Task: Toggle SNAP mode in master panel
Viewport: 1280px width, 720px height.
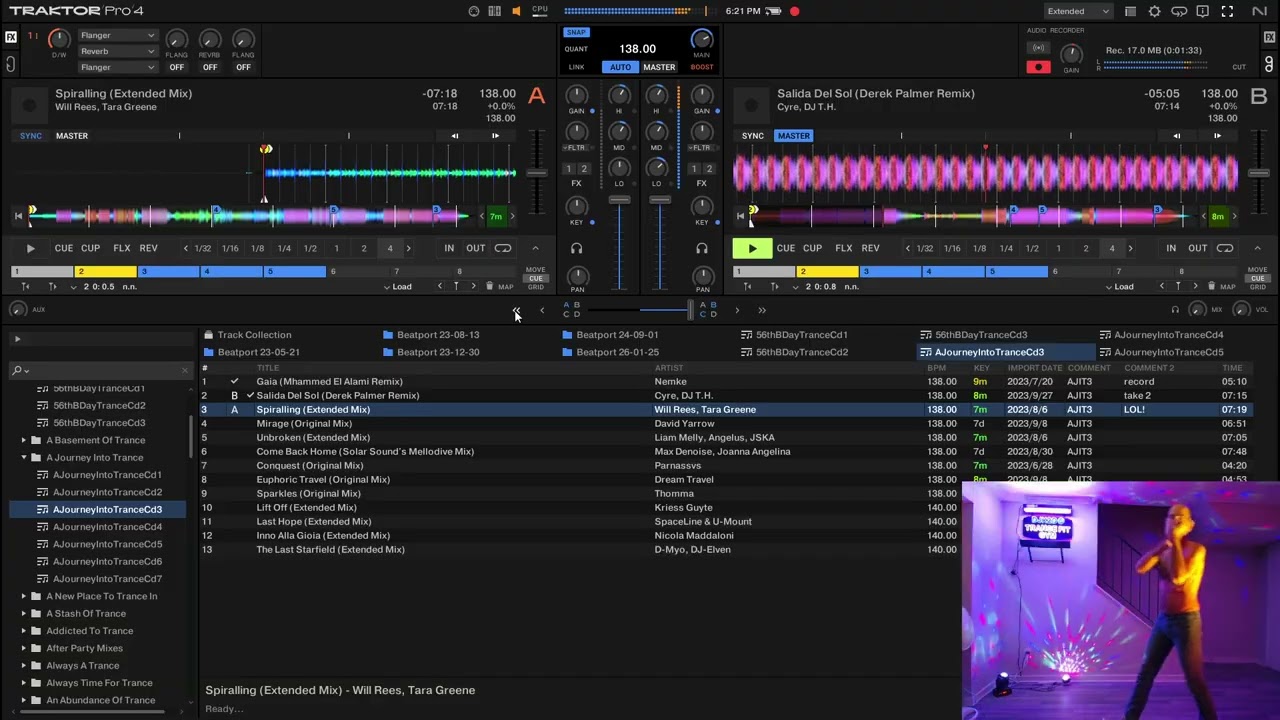Action: pyautogui.click(x=576, y=32)
